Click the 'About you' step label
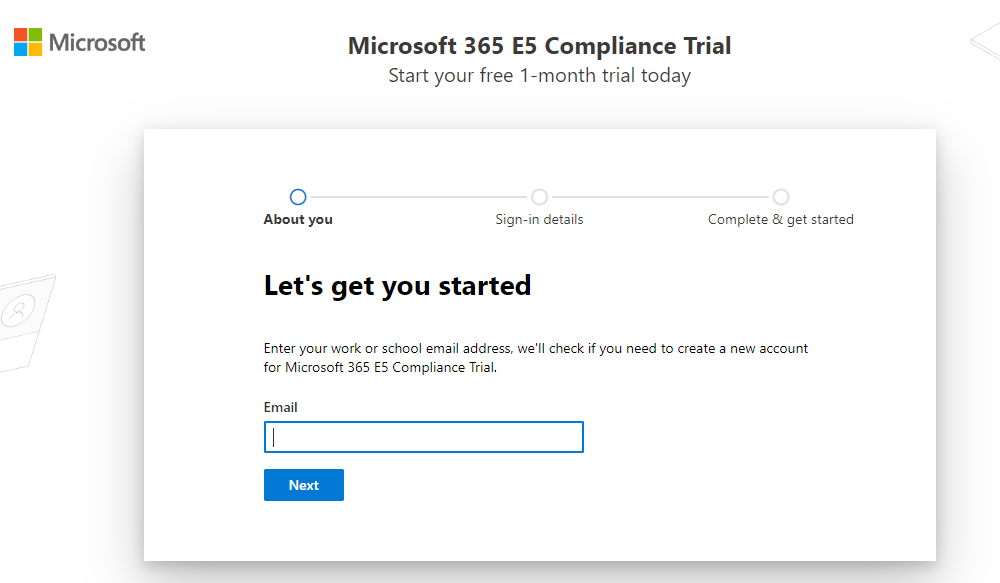This screenshot has height=583, width=1000. [298, 219]
